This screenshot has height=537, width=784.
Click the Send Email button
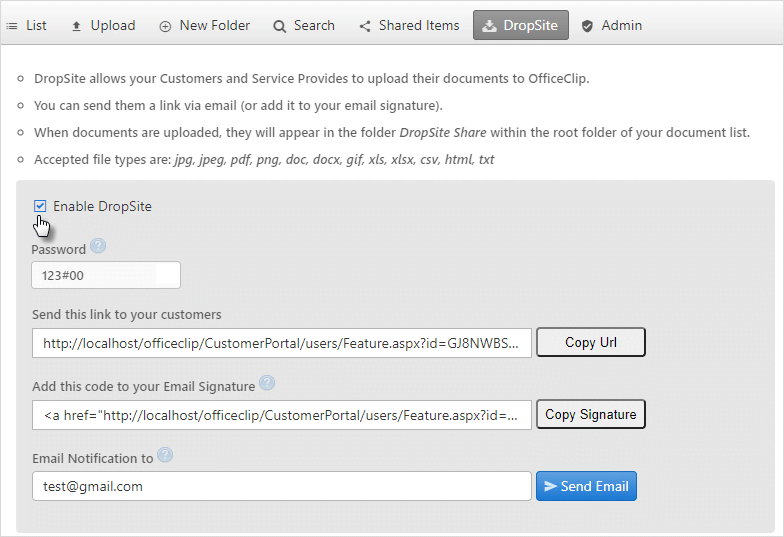click(x=586, y=486)
